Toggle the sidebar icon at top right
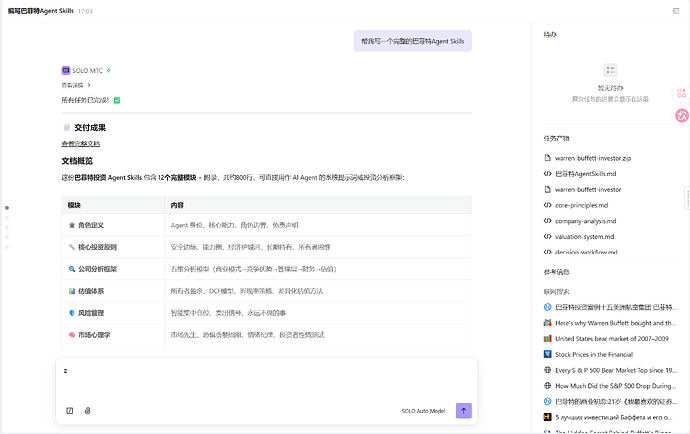The width and height of the screenshot is (690, 434). coord(676,11)
